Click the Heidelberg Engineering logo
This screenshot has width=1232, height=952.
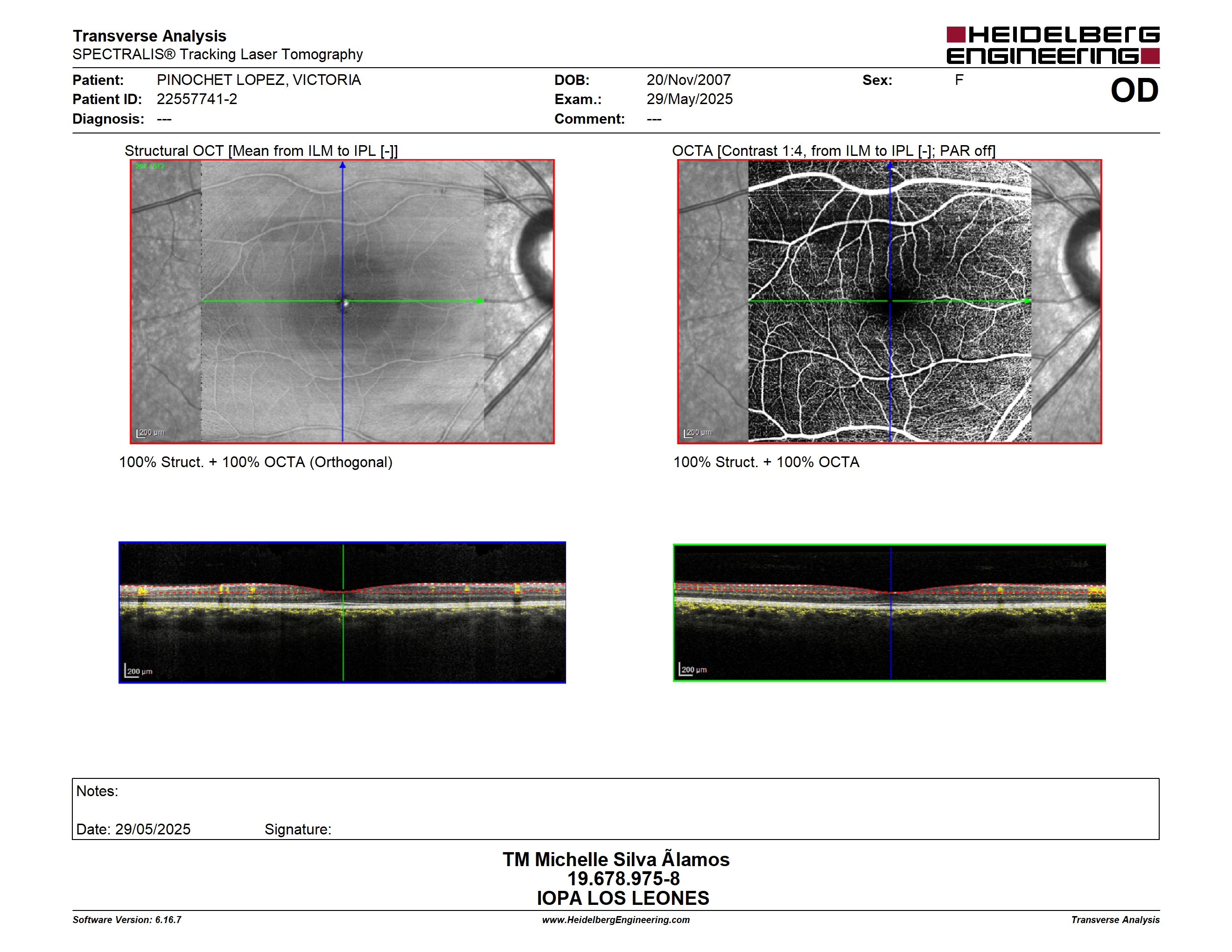coord(1053,45)
